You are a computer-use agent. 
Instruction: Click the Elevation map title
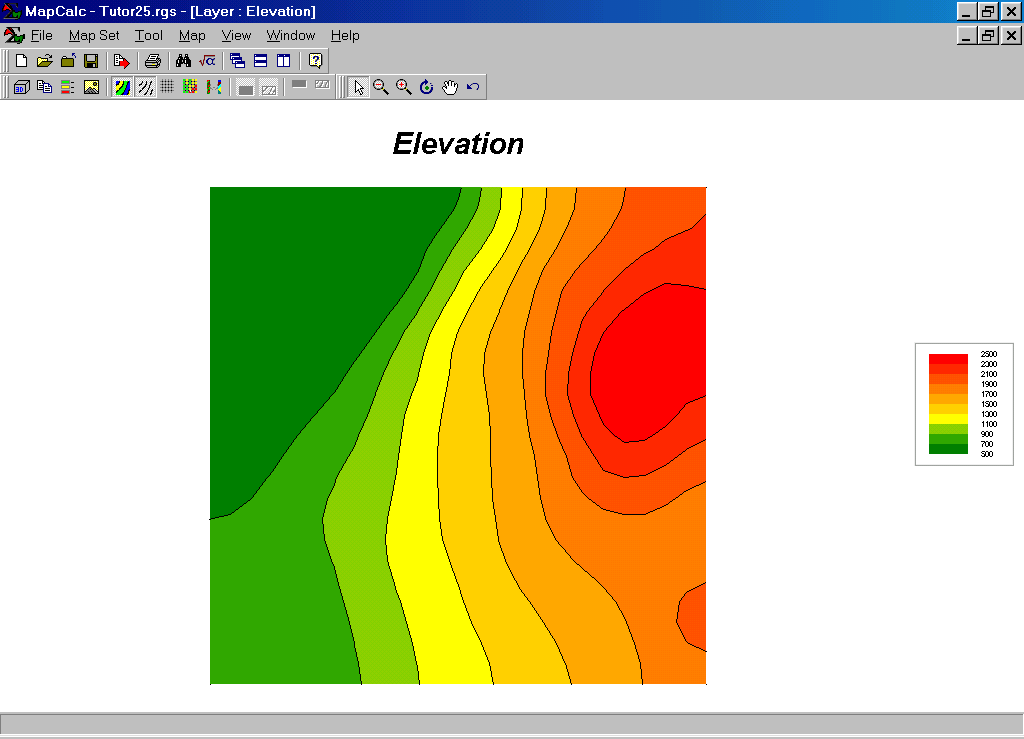tap(458, 144)
